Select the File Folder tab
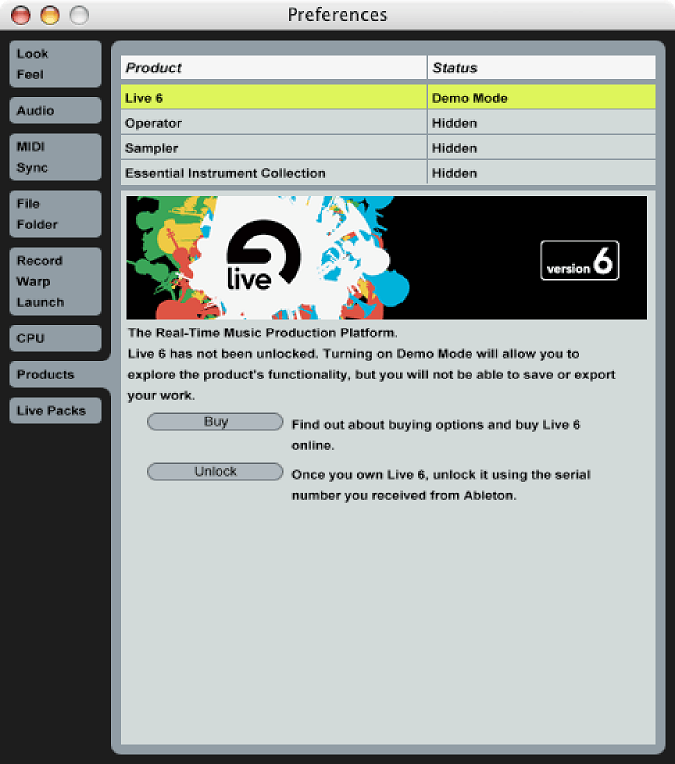 (55, 214)
